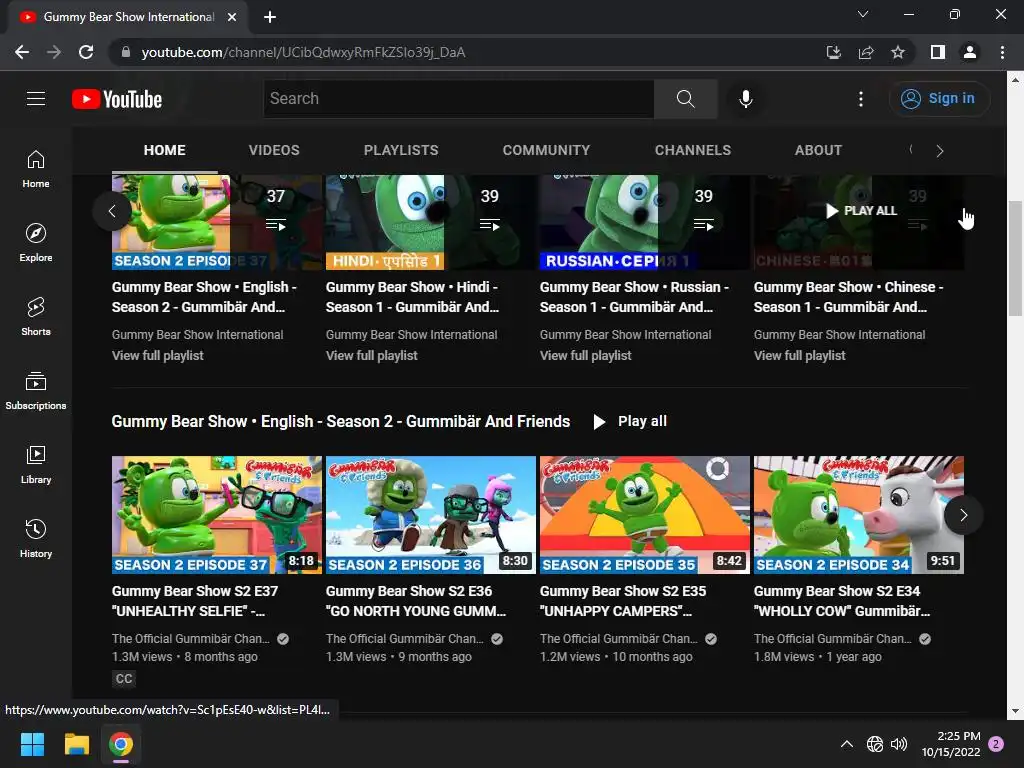Reload the page
This screenshot has height=768, width=1024.
86,52
